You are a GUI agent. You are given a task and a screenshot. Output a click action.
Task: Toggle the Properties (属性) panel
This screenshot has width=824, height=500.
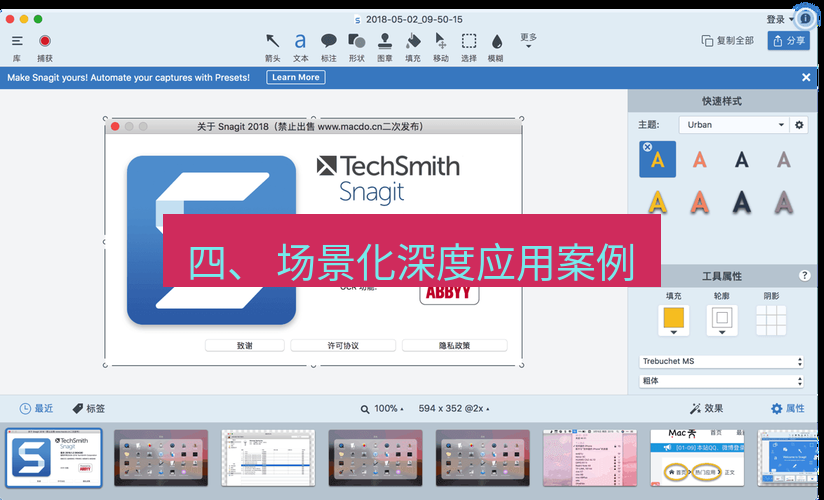click(788, 409)
